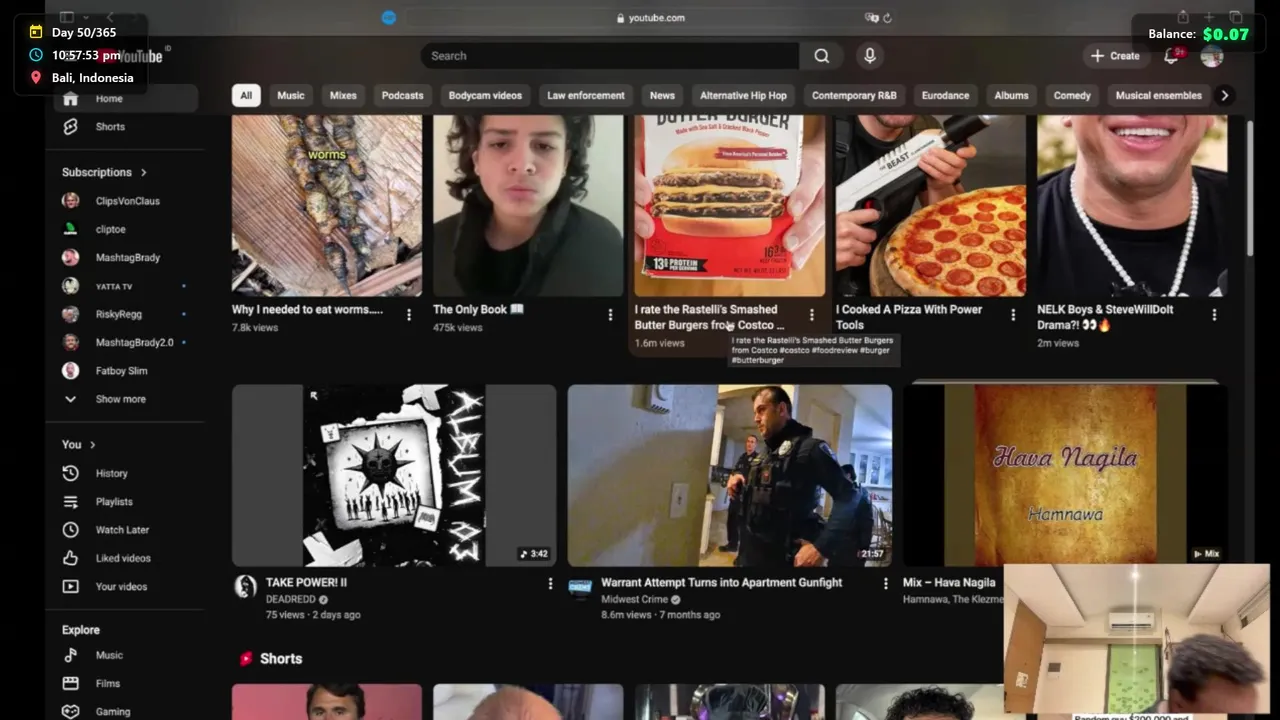The width and height of the screenshot is (1280, 720).
Task: Reload the page in browser toolbar
Action: click(887, 18)
